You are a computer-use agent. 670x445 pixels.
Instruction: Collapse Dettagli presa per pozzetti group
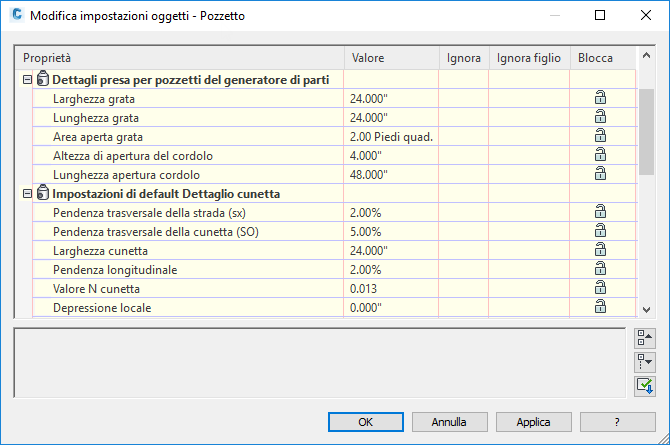pyautogui.click(x=27, y=79)
